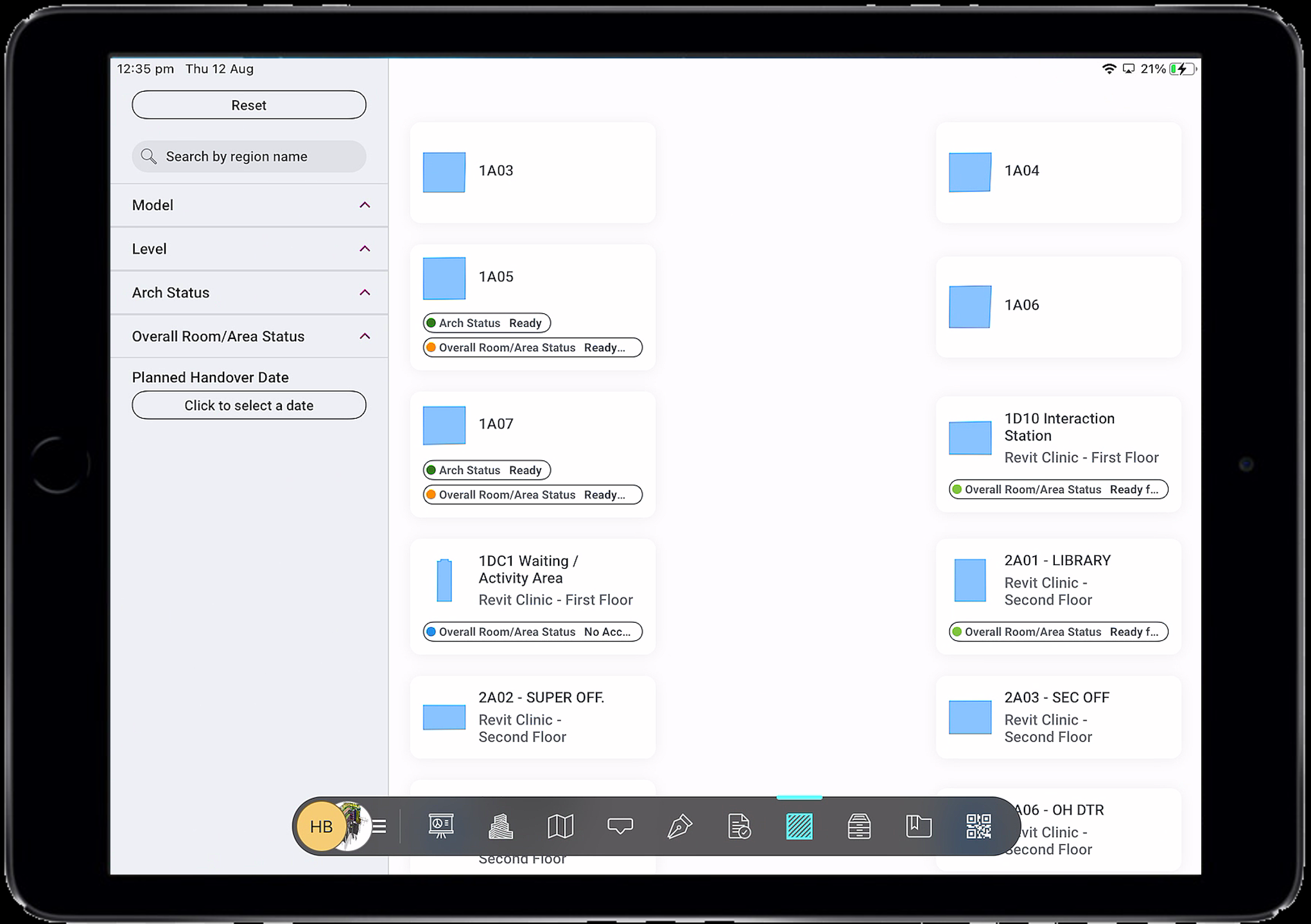The height and width of the screenshot is (924, 1311).
Task: Select the pen markup tool icon
Action: [x=679, y=826]
